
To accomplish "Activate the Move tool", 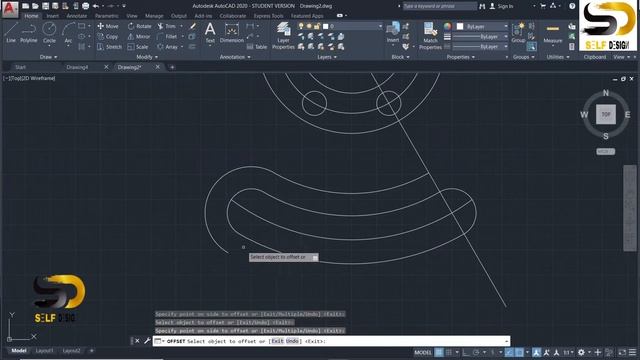I will pyautogui.click(x=108, y=26).
